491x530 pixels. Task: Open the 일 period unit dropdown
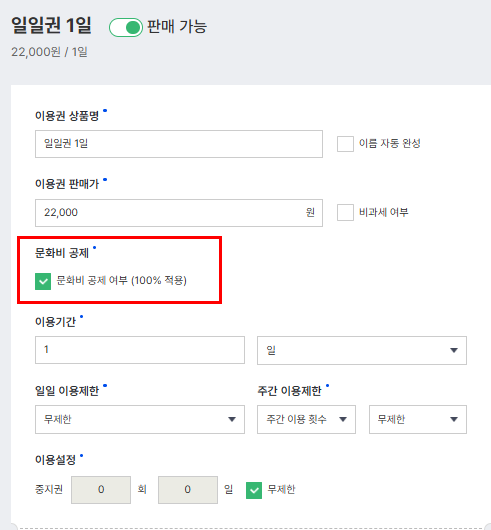(x=362, y=351)
